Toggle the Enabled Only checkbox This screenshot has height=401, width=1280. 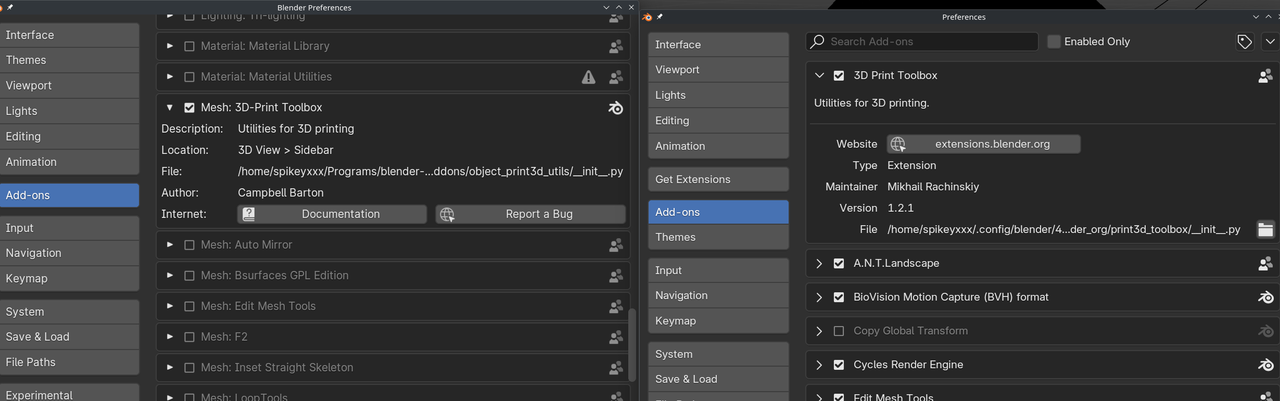pyautogui.click(x=1054, y=42)
